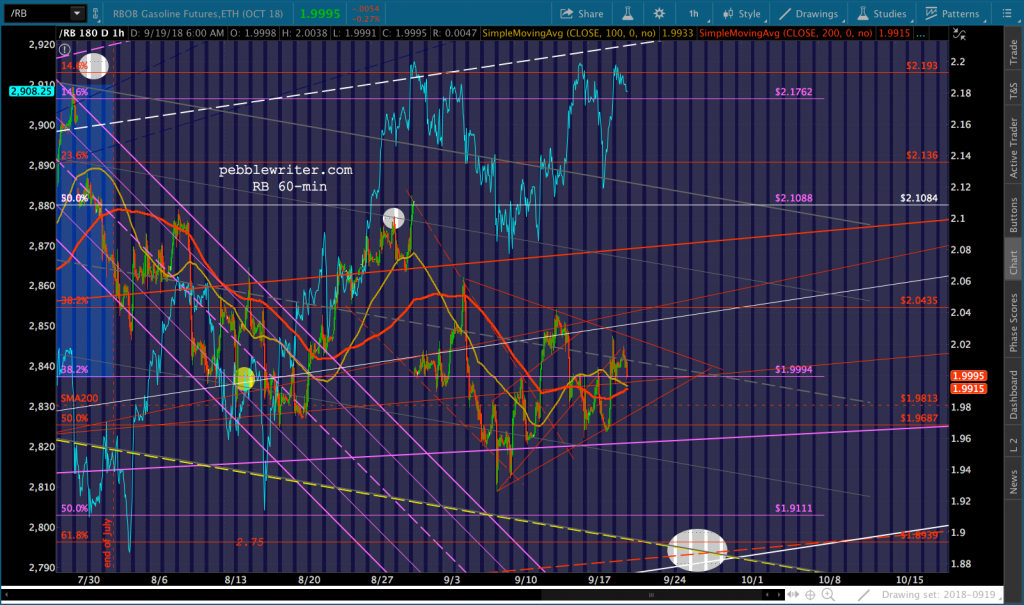
Task: Click the expand time axis icon
Action: point(793,595)
